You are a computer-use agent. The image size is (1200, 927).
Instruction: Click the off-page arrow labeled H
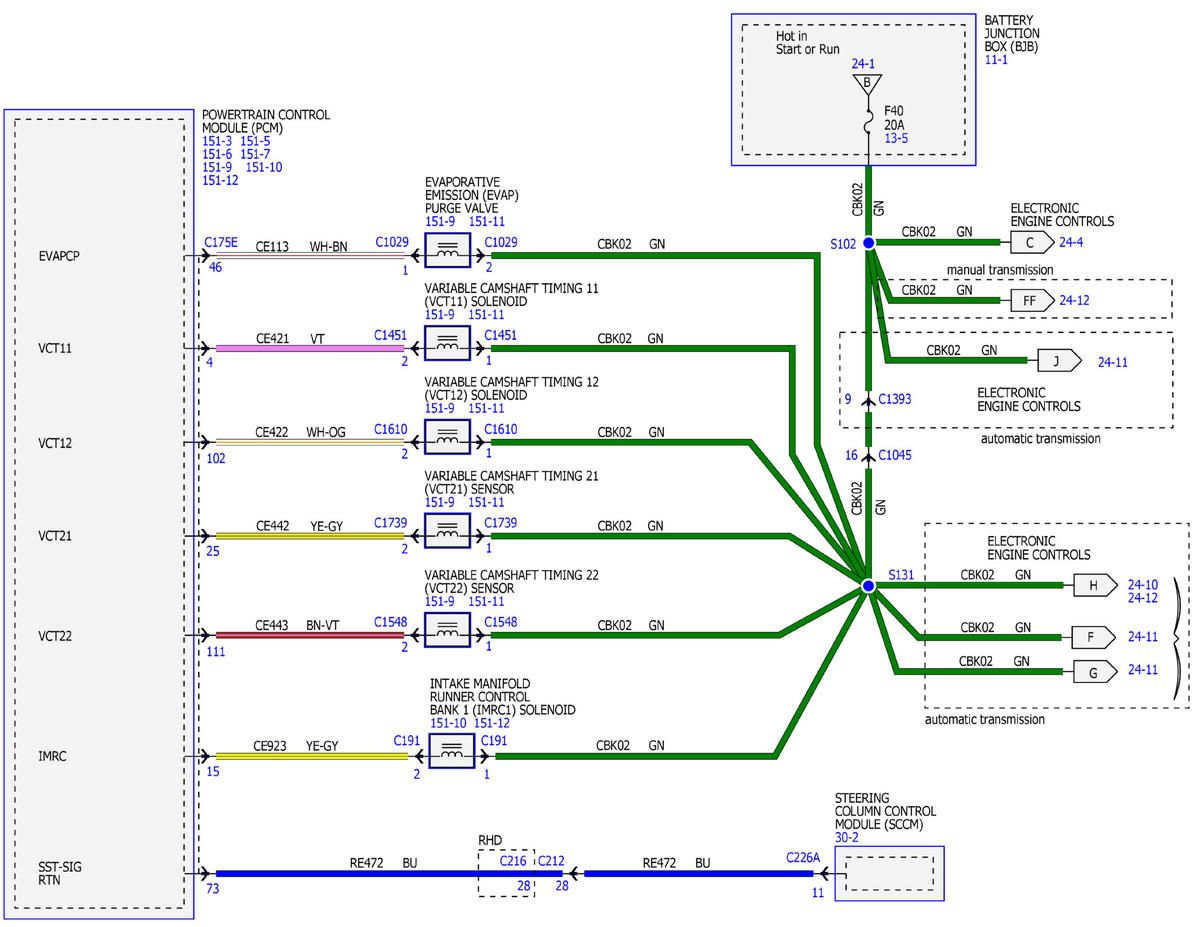pyautogui.click(x=1095, y=586)
